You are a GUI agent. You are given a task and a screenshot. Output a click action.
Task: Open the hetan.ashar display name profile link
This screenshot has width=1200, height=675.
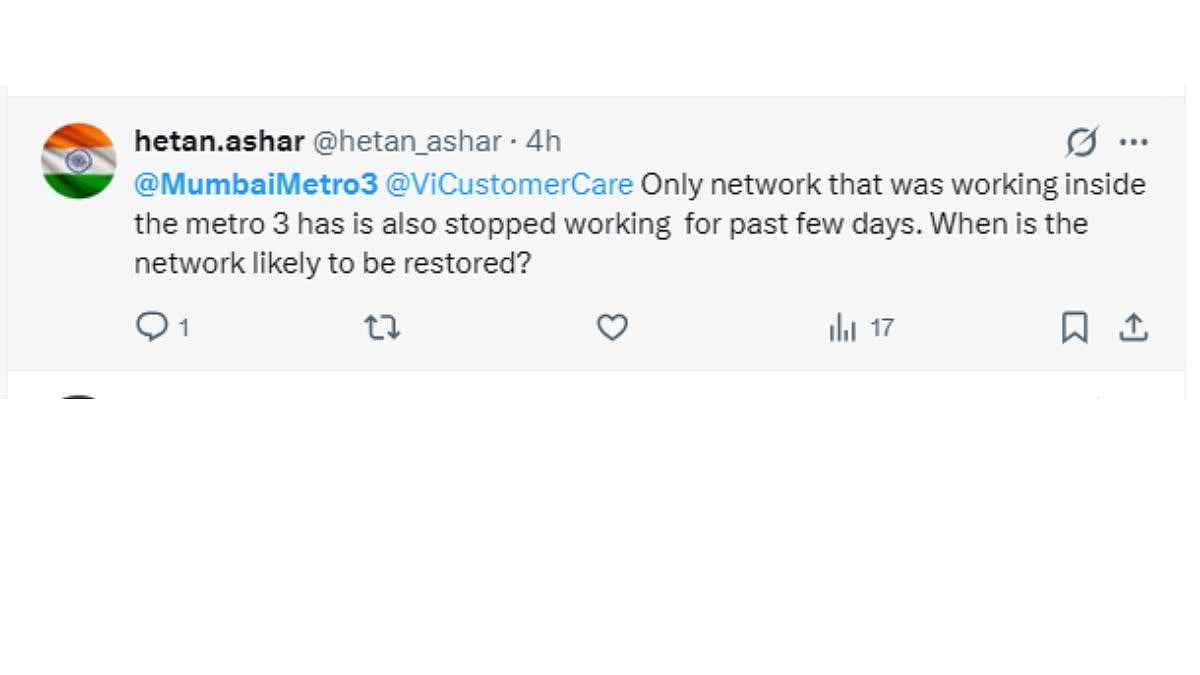219,142
